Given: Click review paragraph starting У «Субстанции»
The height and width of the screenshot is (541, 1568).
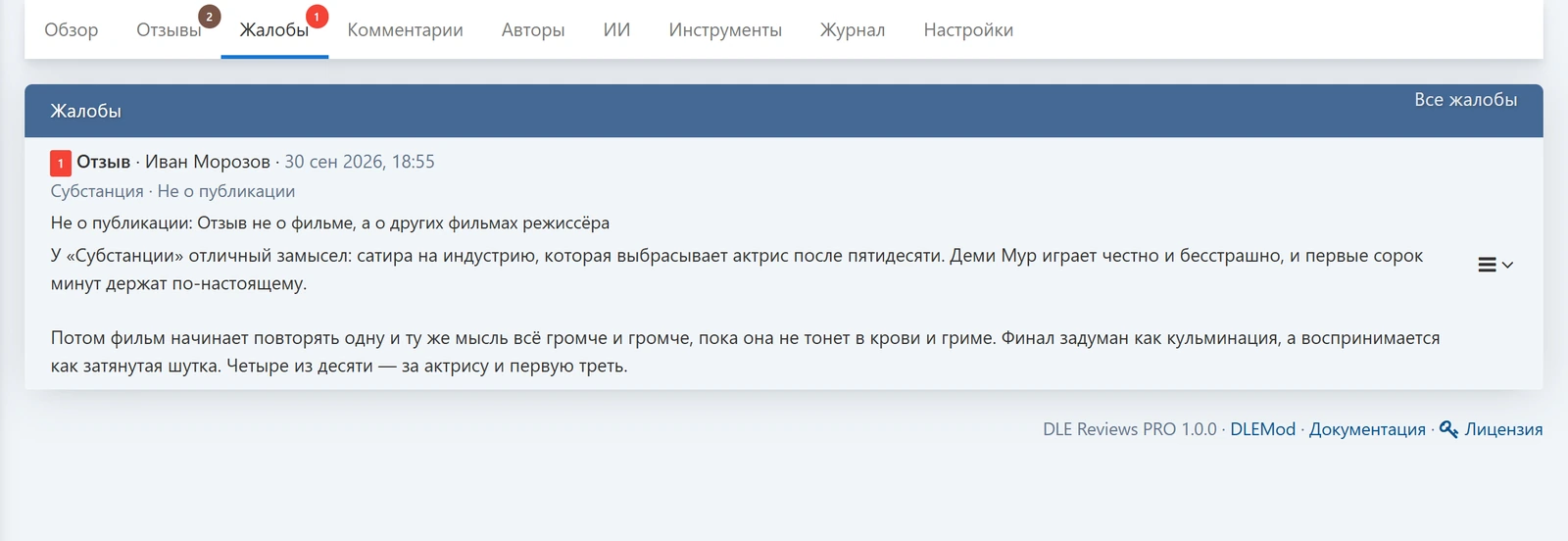Looking at the screenshot, I should (737, 270).
